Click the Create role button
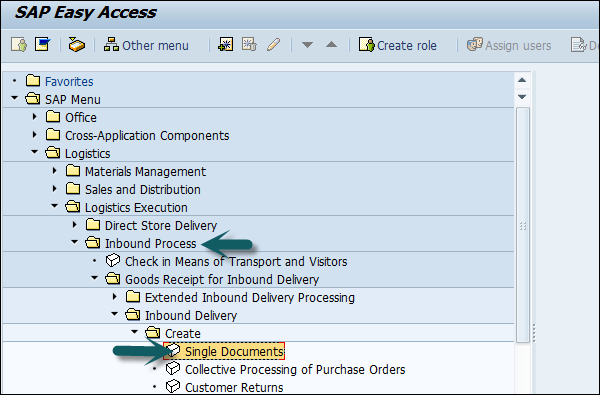This screenshot has width=600, height=395. pos(398,45)
